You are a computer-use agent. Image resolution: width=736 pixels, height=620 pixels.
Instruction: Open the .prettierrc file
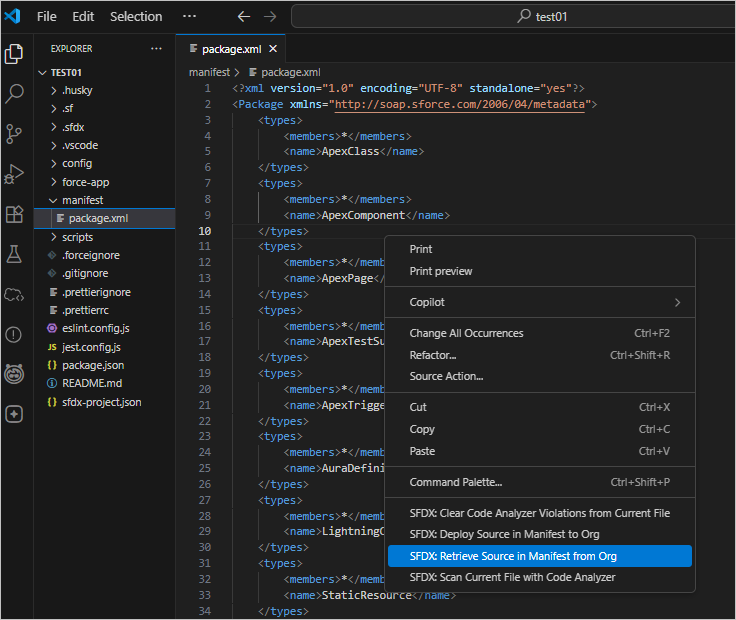104,311
